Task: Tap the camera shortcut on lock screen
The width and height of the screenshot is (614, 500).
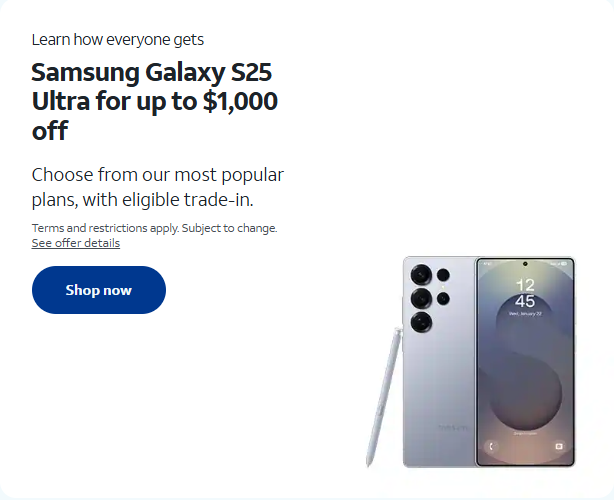Action: point(559,446)
